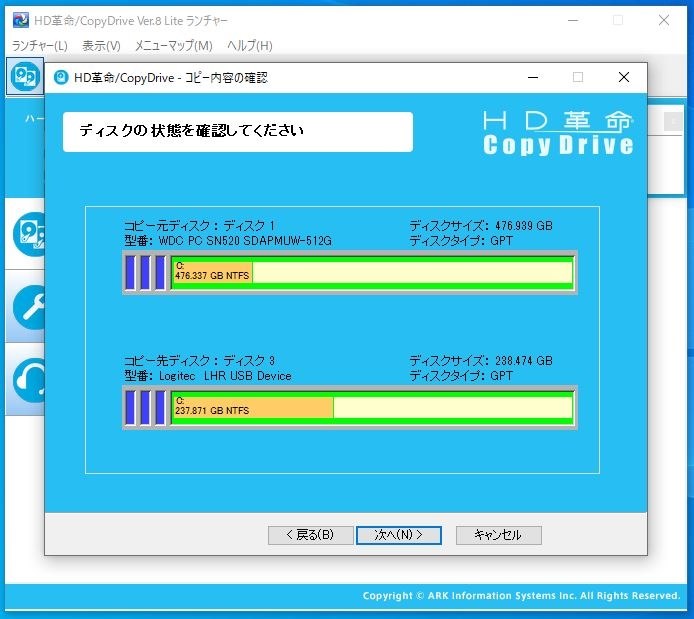Open the 表示(V) menu
The height and width of the screenshot is (619, 694).
click(x=101, y=46)
